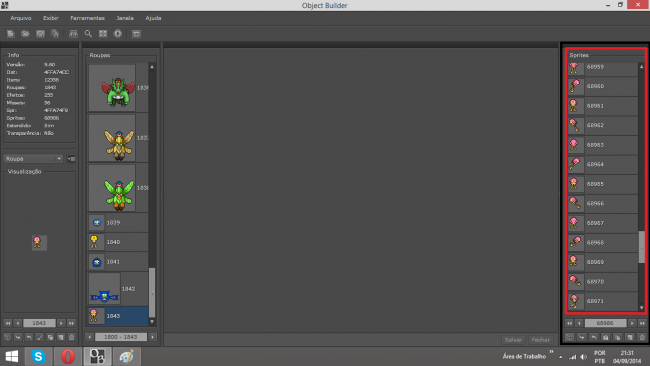Viewport: 650px width, 366px height.
Task: Click the four-arrows toolbar icon
Action: click(103, 34)
